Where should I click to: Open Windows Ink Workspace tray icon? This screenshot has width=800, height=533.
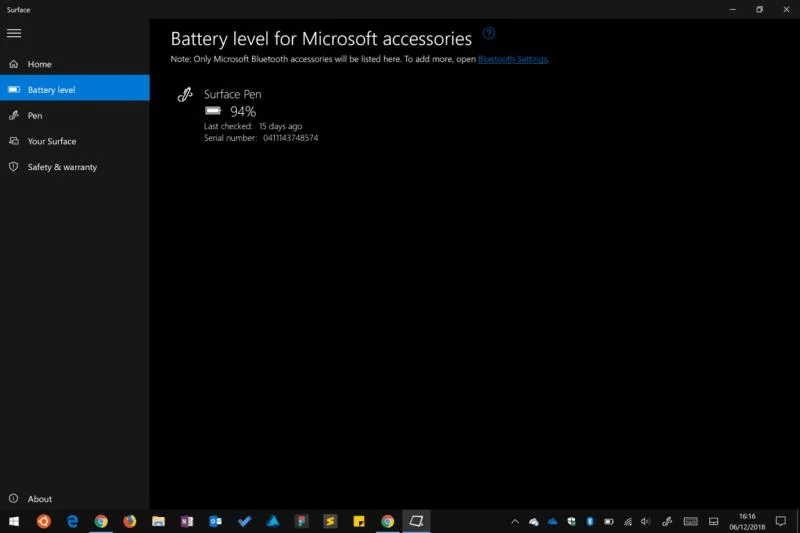[667, 521]
